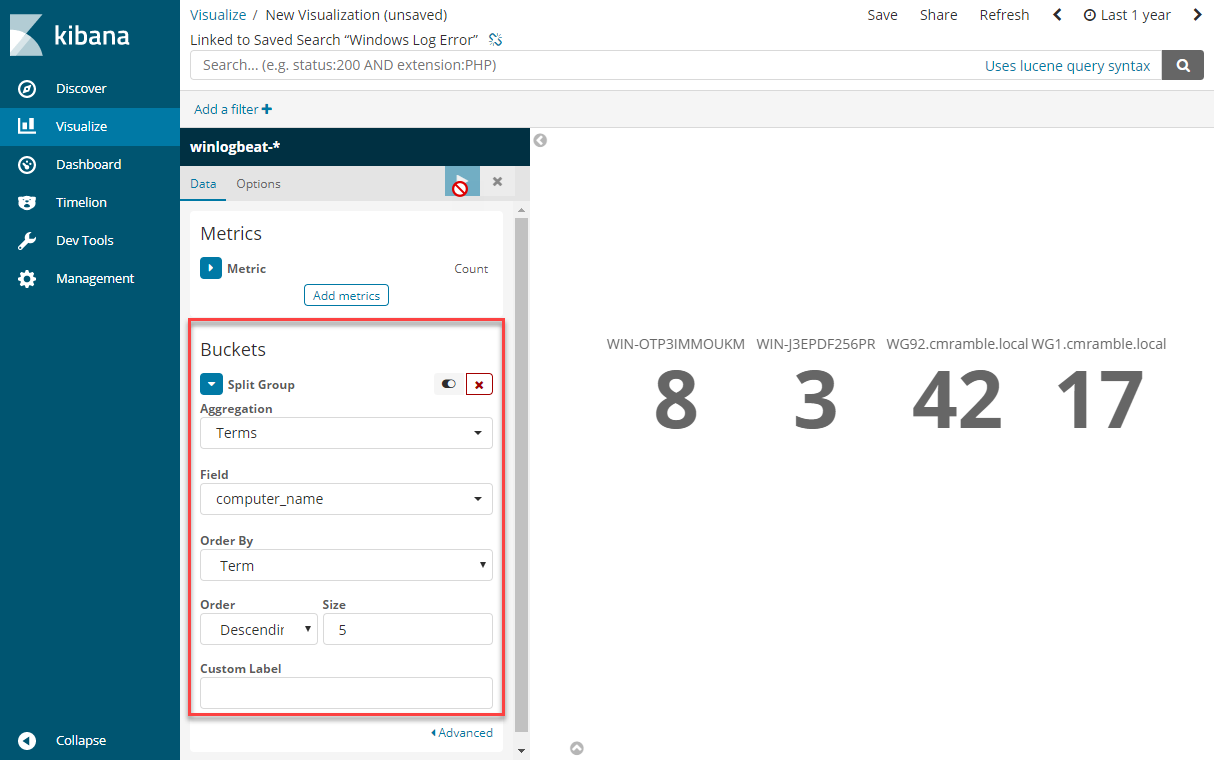Save the visualization
The image size is (1214, 760).
pos(882,15)
